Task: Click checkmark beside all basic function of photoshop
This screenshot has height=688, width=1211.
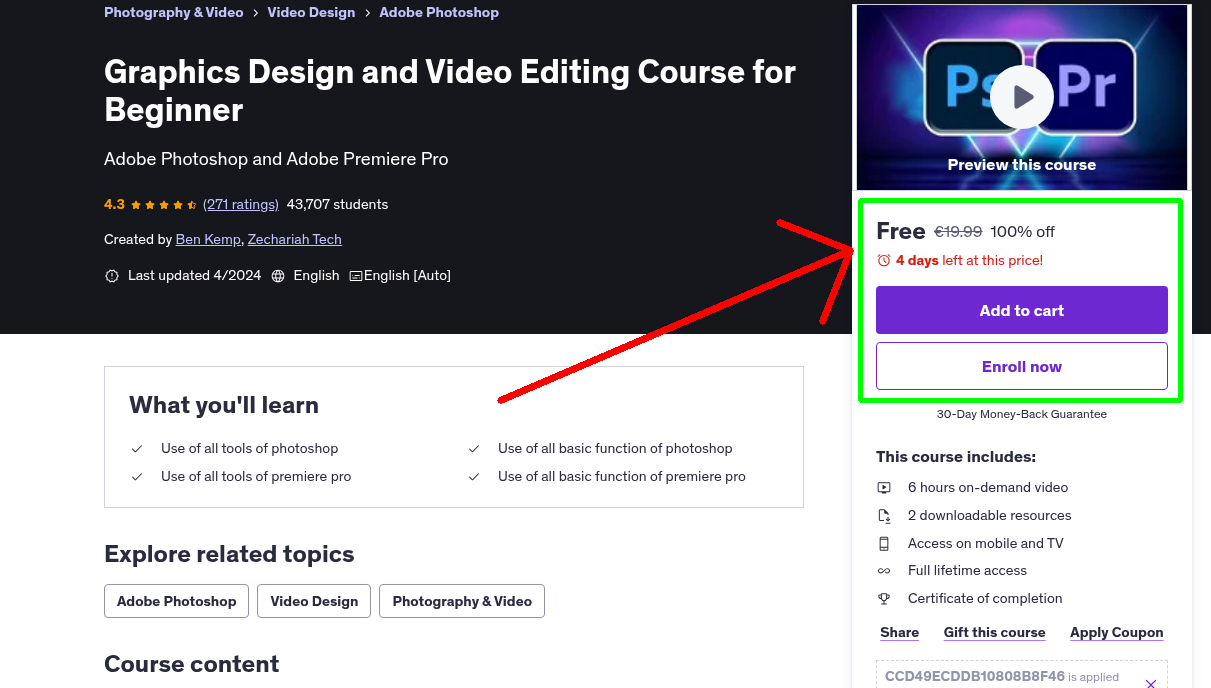Action: point(474,449)
